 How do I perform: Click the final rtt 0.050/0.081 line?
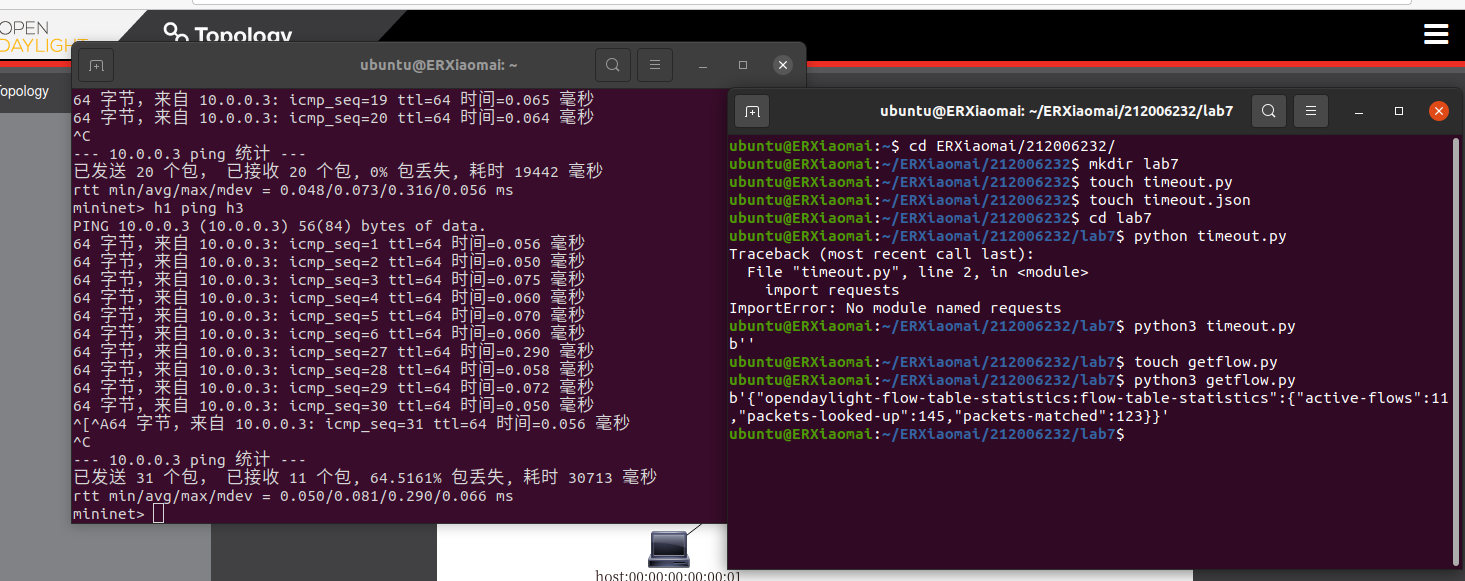(293, 495)
